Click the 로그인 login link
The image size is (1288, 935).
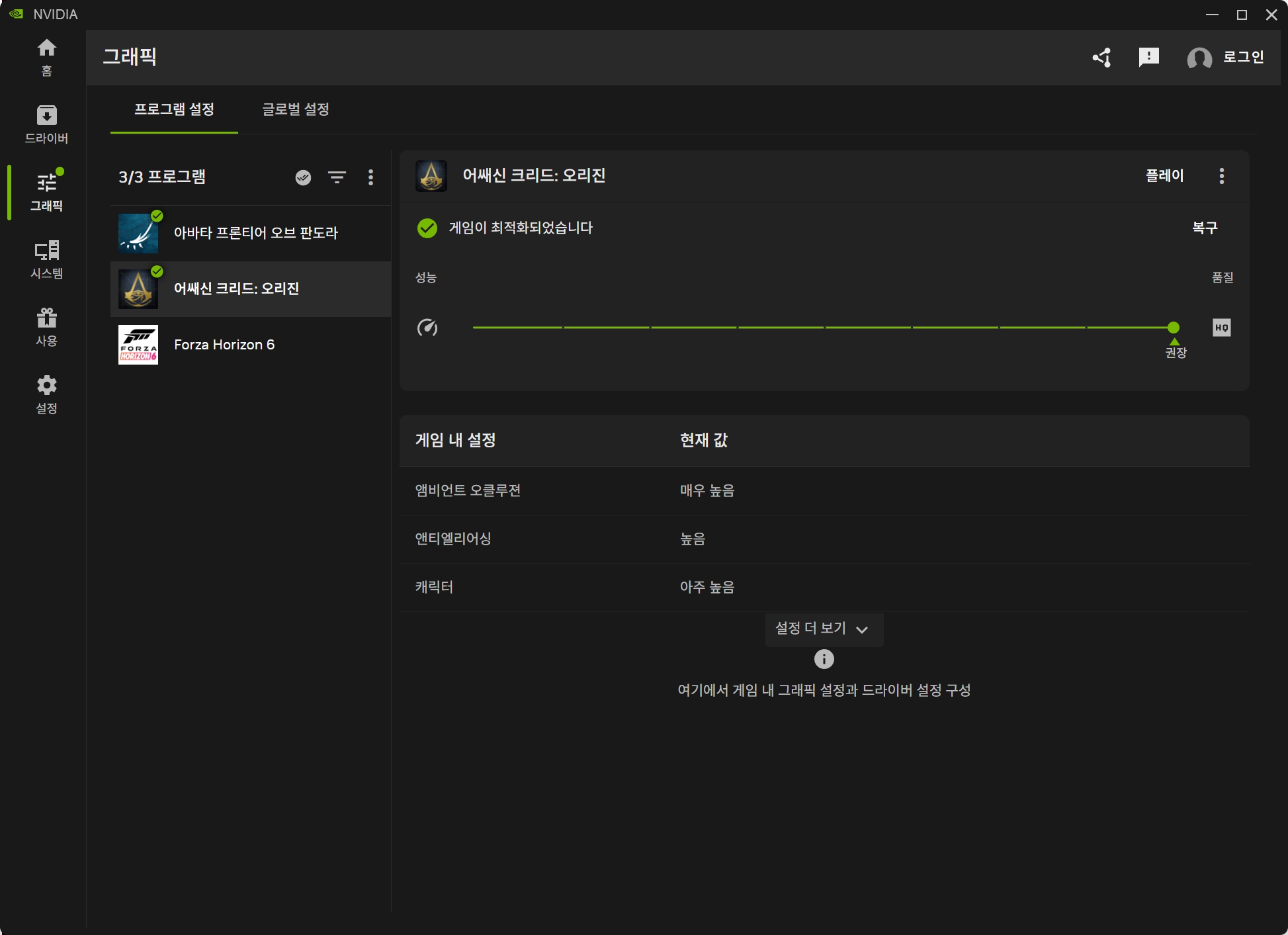coord(1243,58)
